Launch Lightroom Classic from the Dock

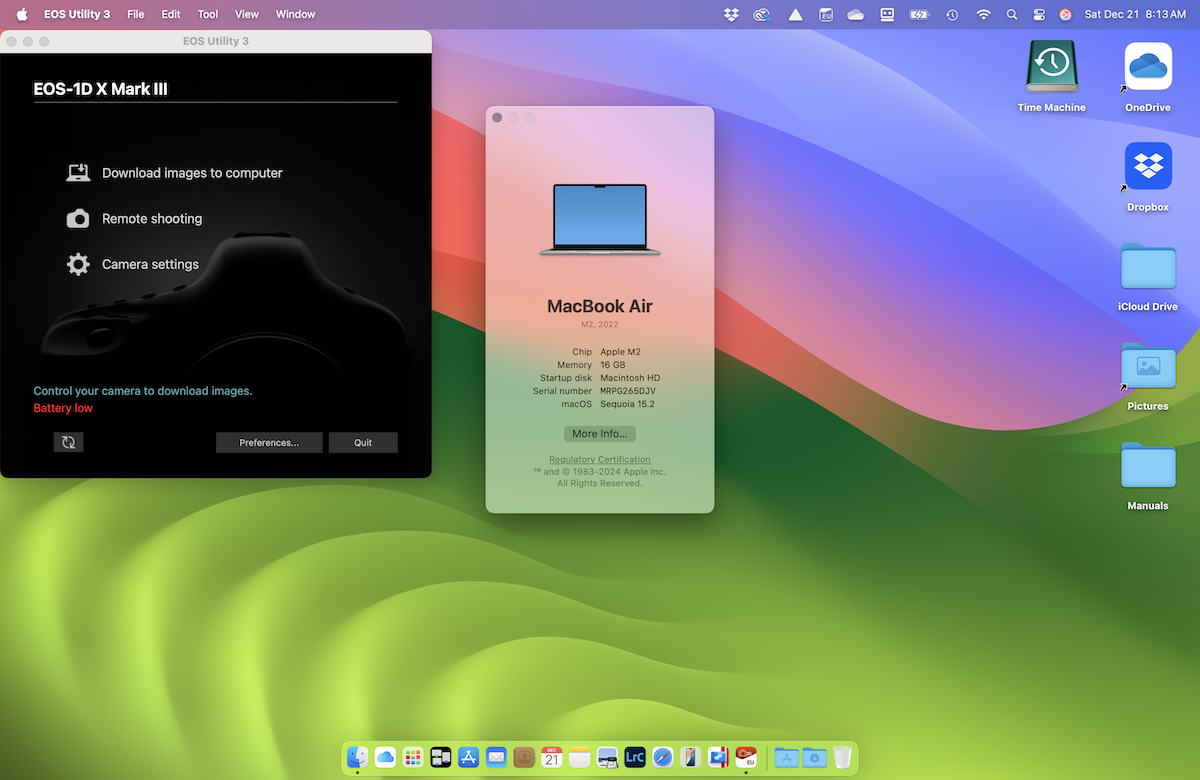click(x=634, y=757)
